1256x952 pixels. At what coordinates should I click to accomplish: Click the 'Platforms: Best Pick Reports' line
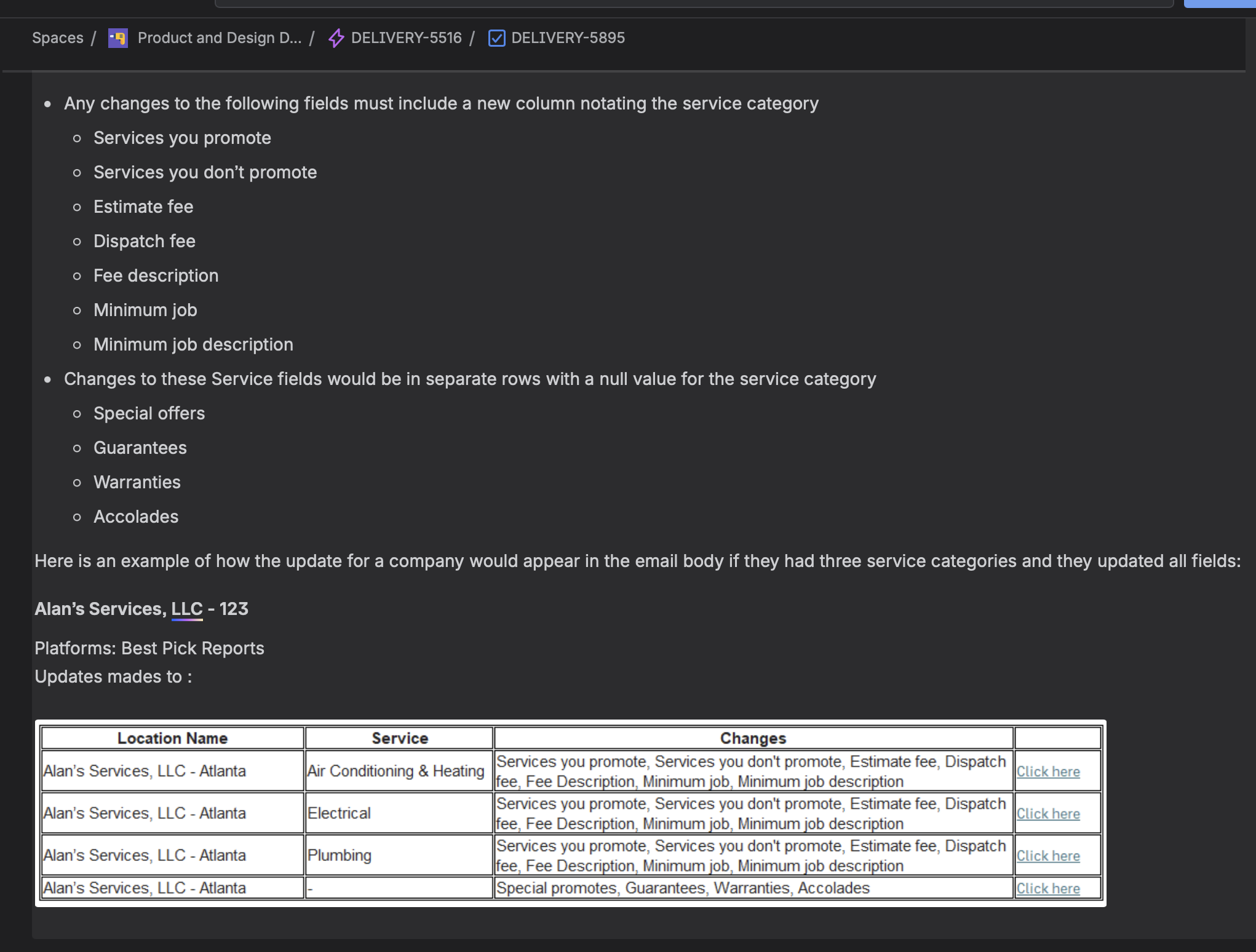149,648
